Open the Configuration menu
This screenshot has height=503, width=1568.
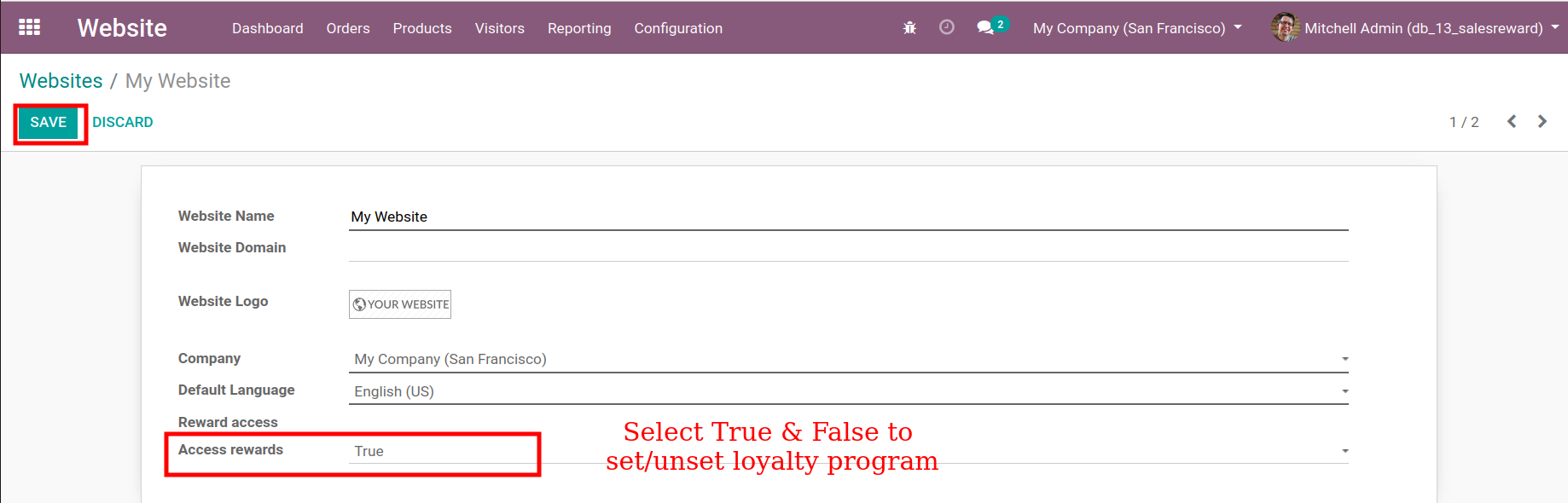(678, 28)
